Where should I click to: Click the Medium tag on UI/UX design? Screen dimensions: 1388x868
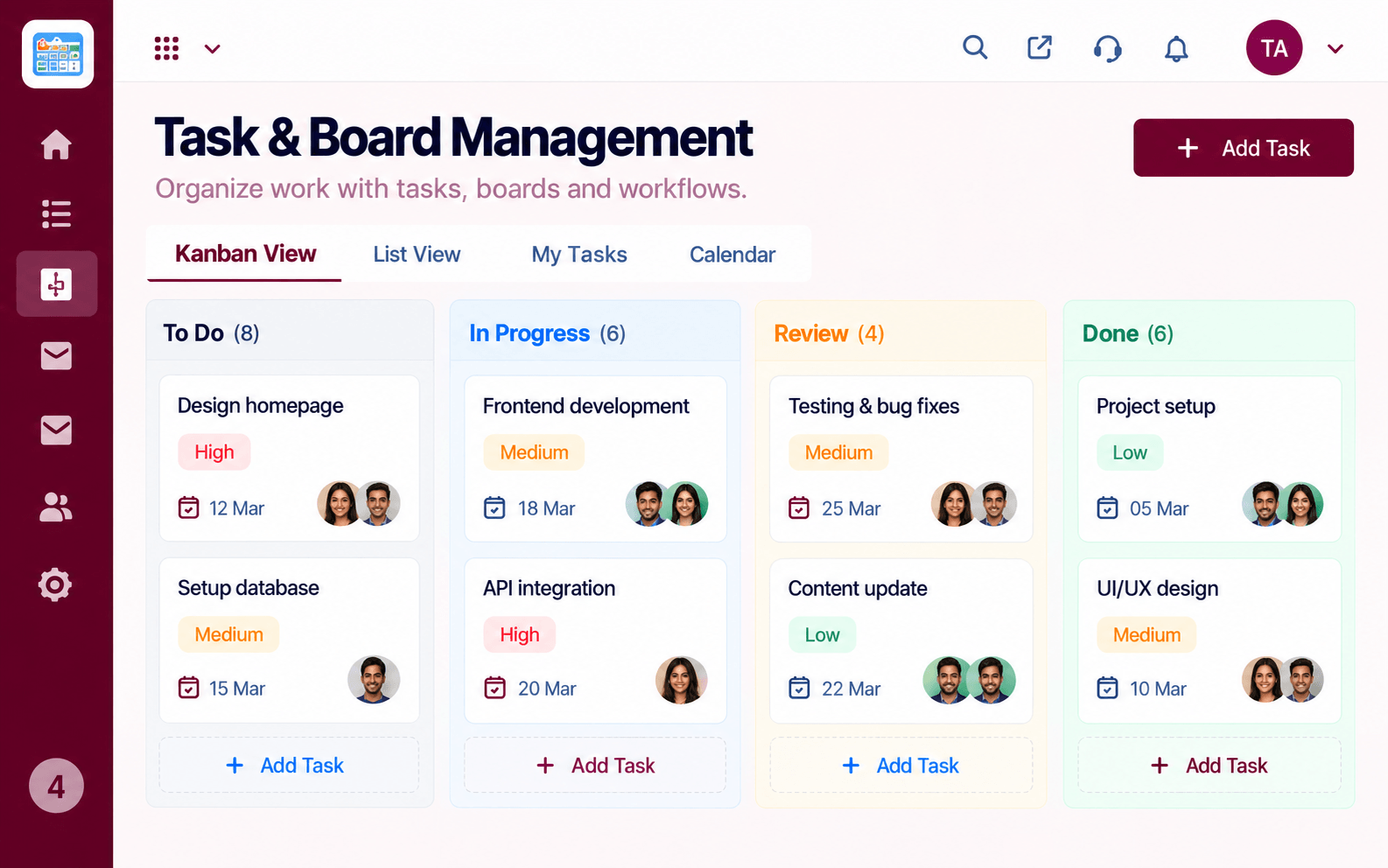click(1146, 634)
